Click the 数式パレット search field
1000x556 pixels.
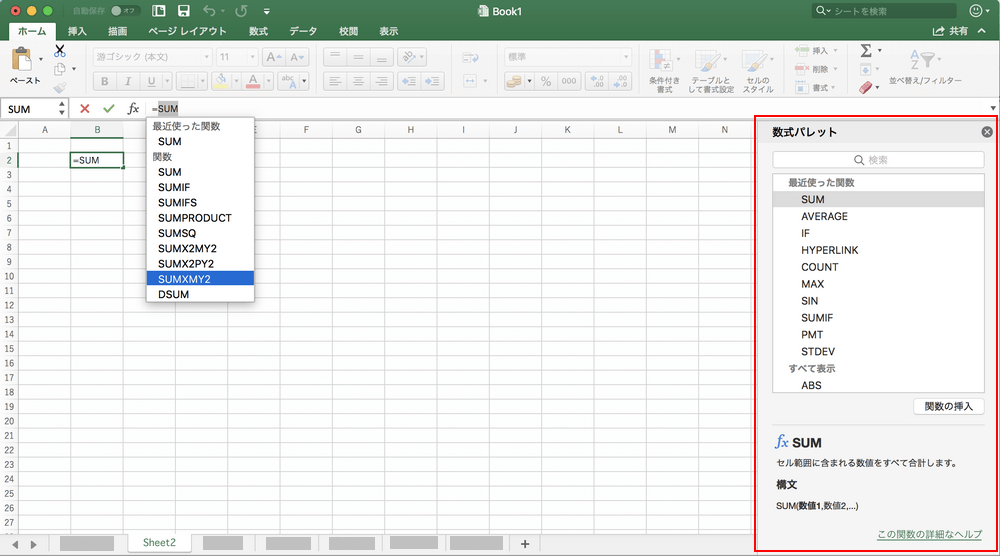pos(878,160)
